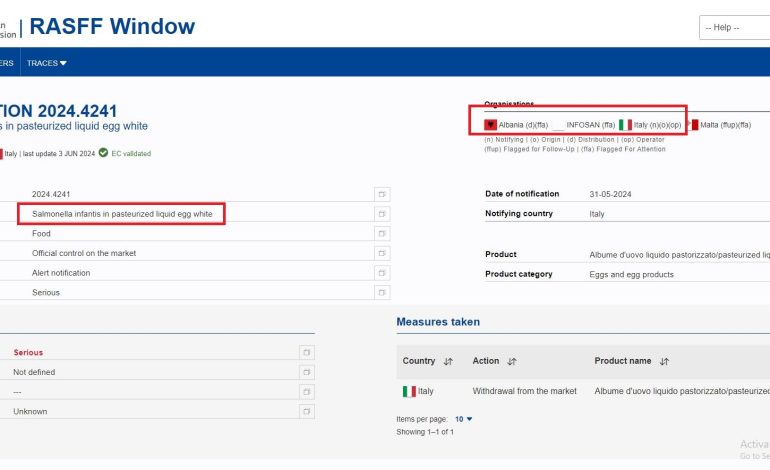The image size is (770, 470).
Task: Click the Albania flag in Organisations
Action: pyautogui.click(x=491, y=124)
